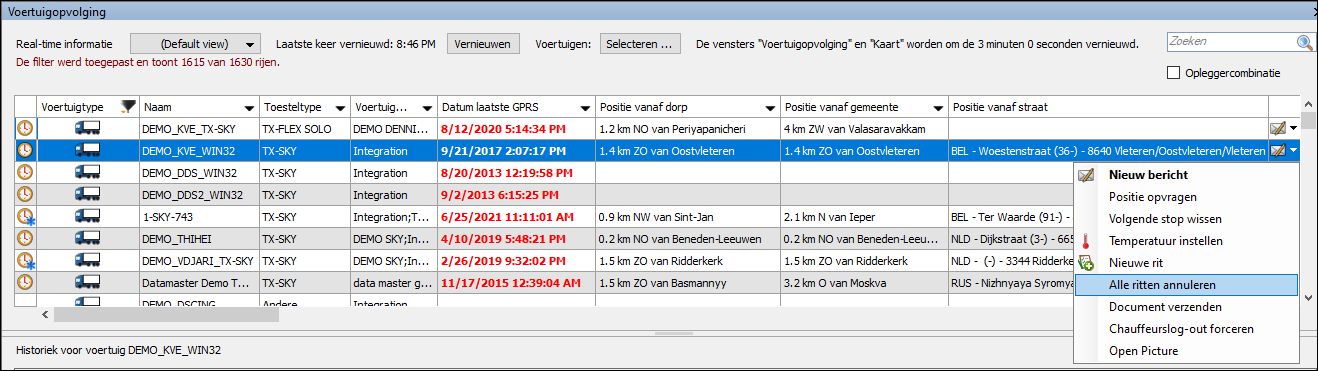Choose Temperatuur instellen menu entry
The height and width of the screenshot is (371, 1318).
pos(1186,241)
